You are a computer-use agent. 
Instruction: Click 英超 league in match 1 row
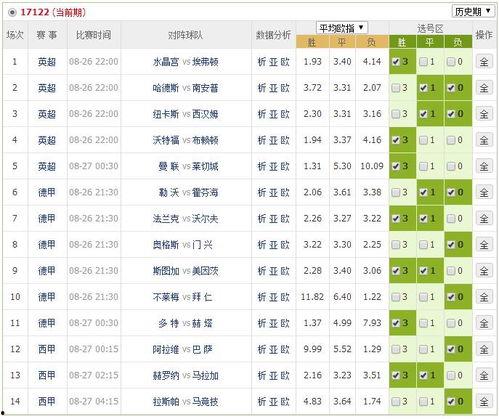click(x=47, y=62)
